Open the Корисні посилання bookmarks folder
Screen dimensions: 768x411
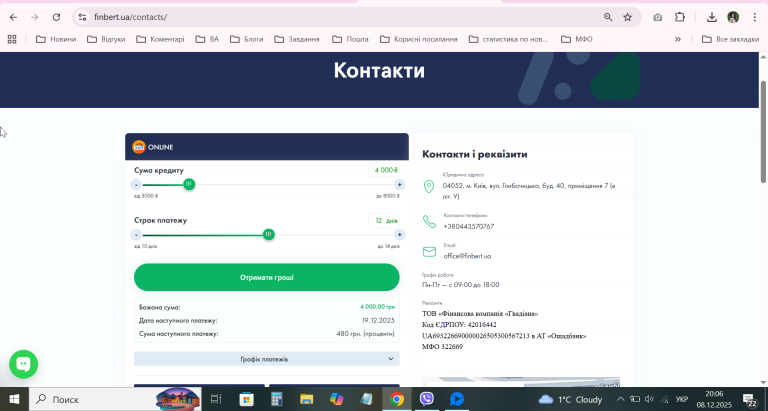click(419, 39)
